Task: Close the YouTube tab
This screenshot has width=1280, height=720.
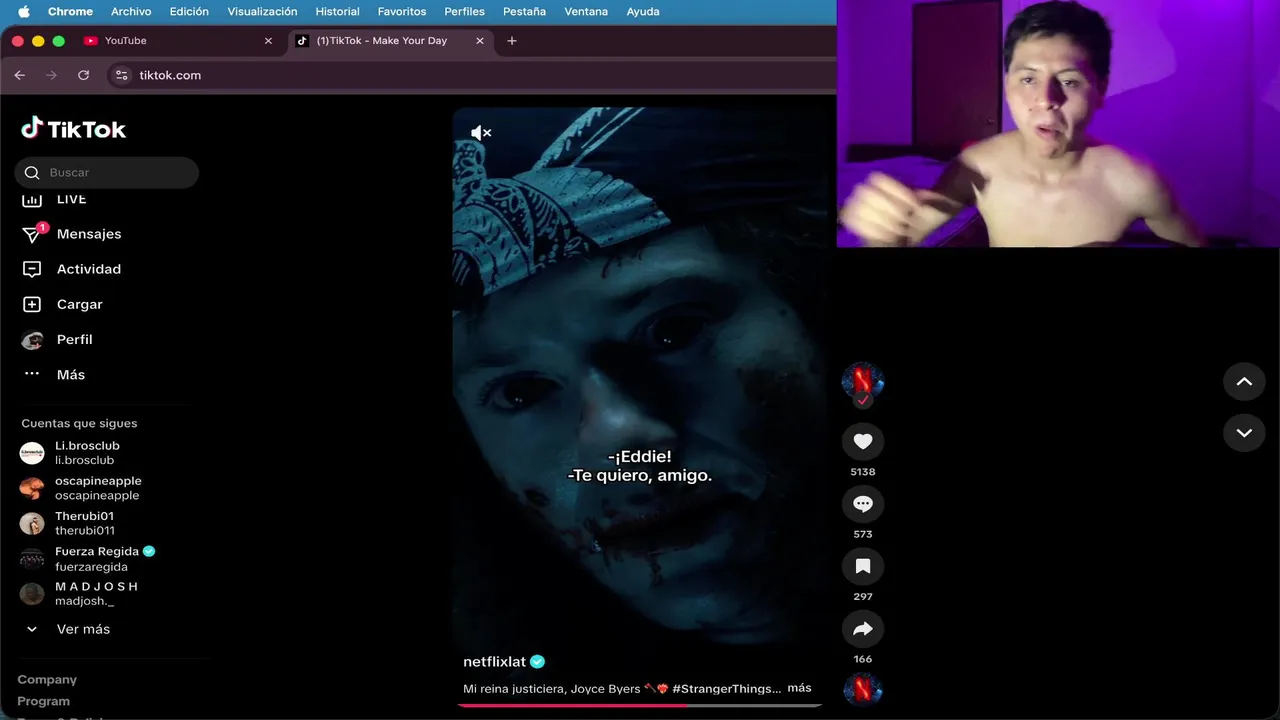Action: 268,41
